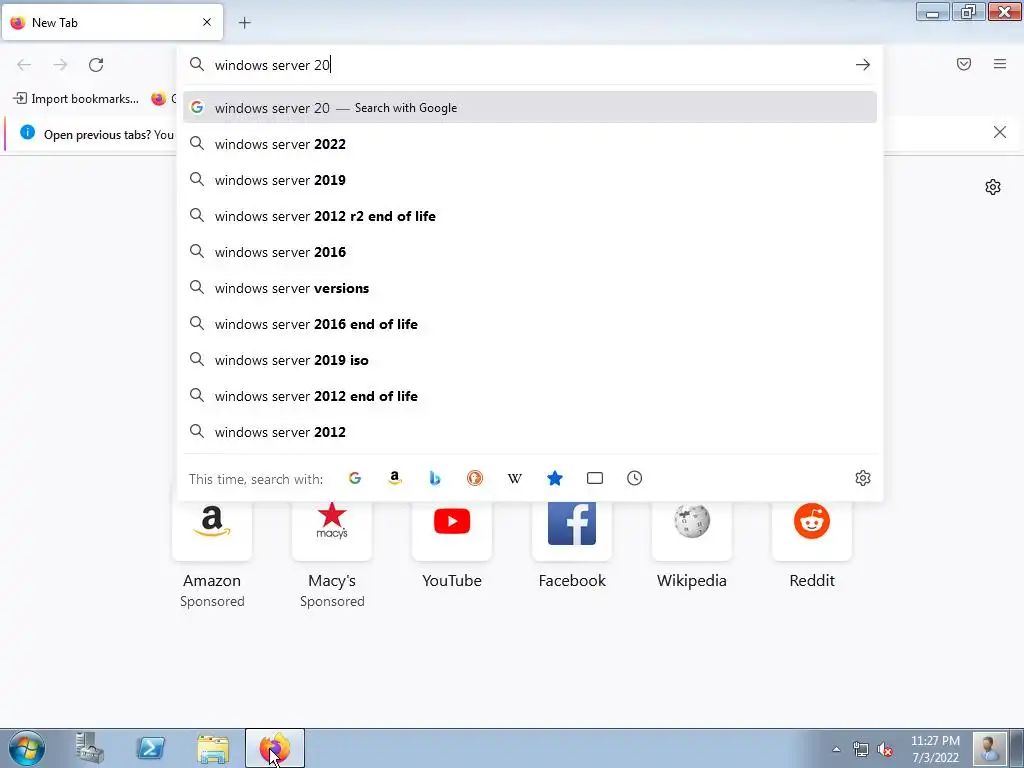Search this time with DuckDuckGo icon
The image size is (1024, 768).
tap(475, 478)
